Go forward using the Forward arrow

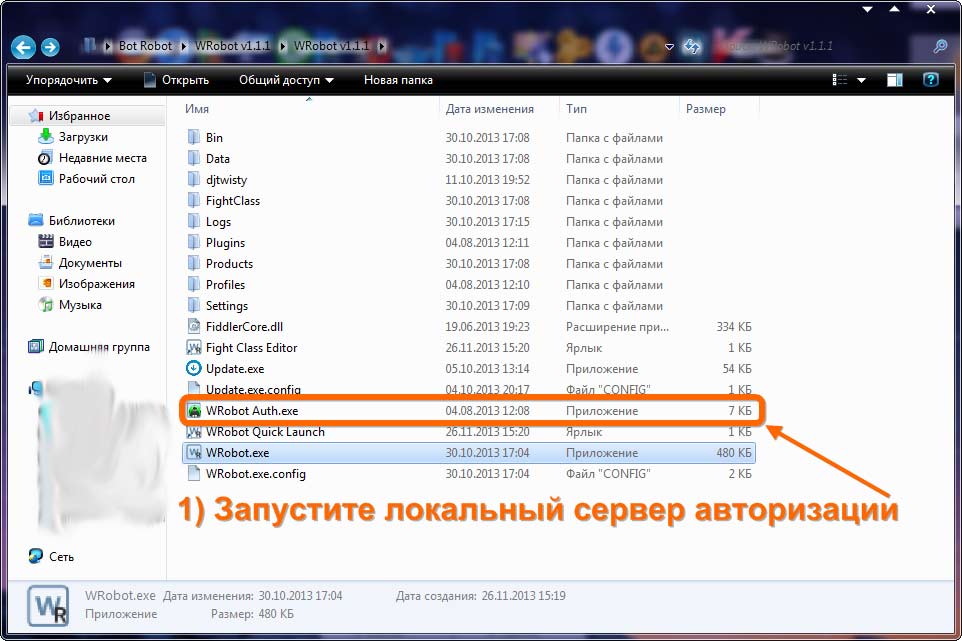tap(50, 47)
